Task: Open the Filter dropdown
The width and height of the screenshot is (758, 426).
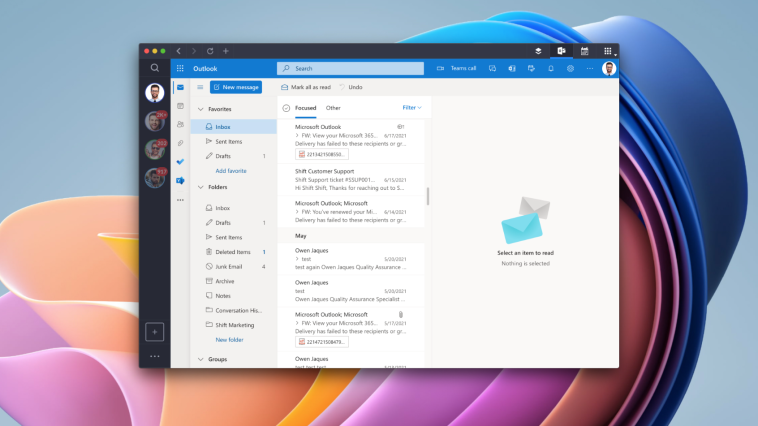Action: [x=412, y=107]
